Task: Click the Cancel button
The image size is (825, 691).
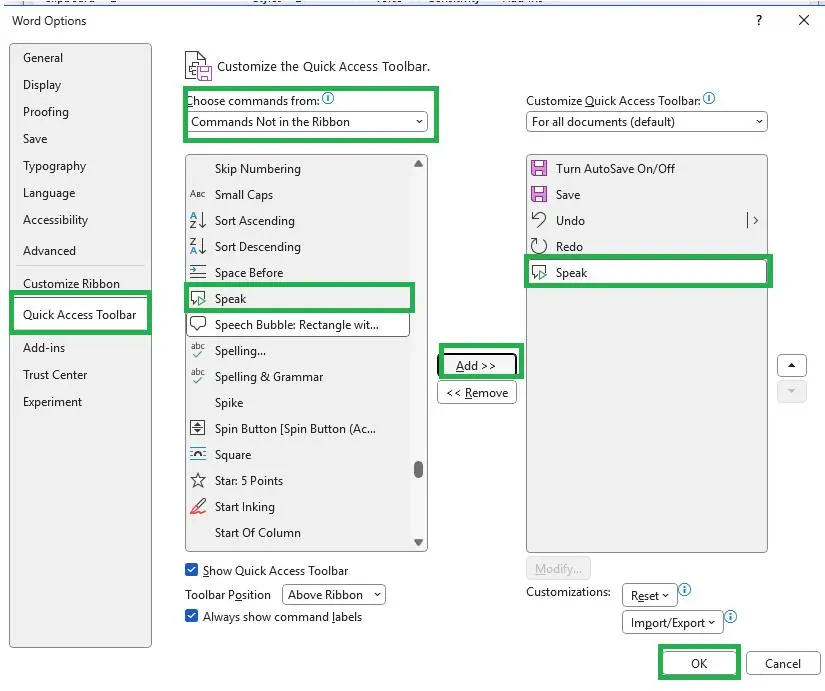Action: (782, 663)
